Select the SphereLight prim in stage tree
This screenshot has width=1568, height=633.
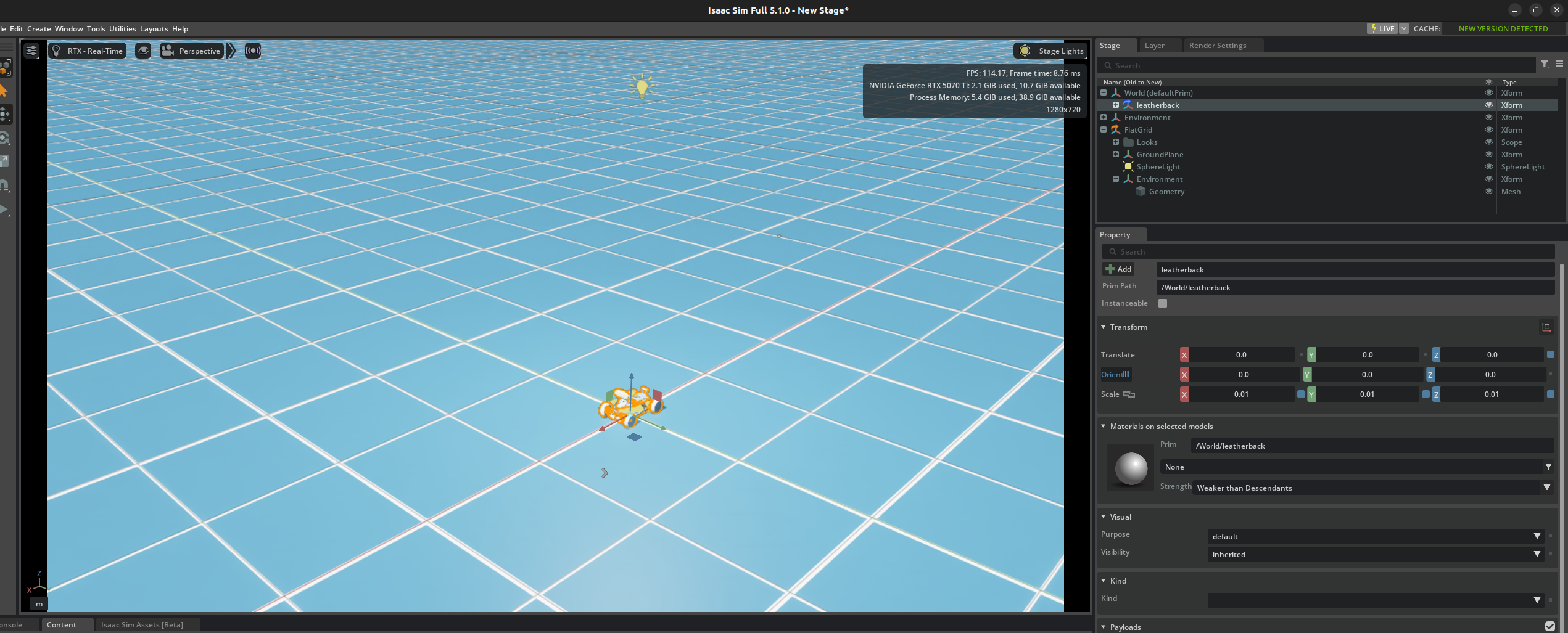(x=1158, y=166)
